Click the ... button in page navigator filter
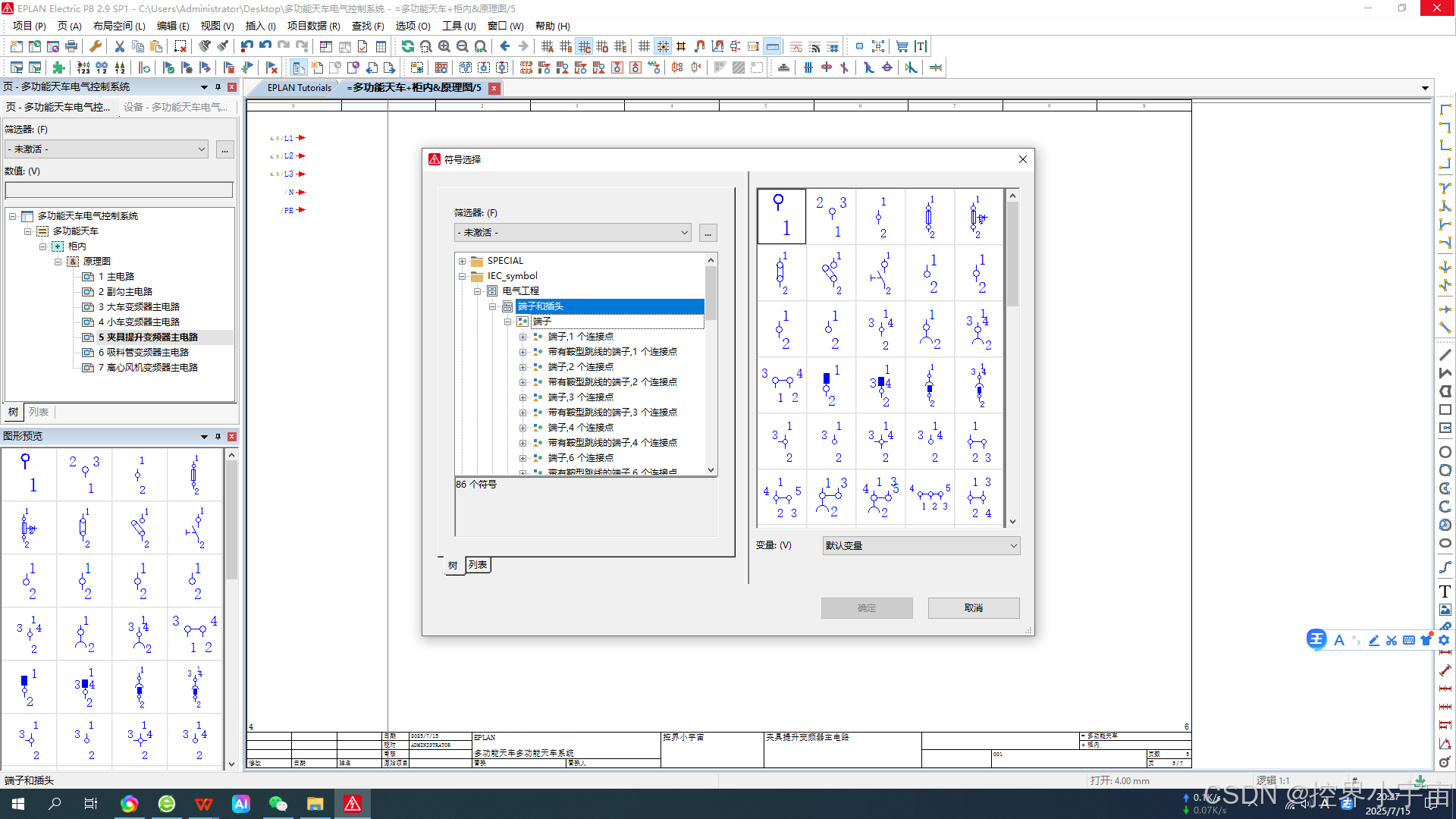This screenshot has height=819, width=1456. 224,149
